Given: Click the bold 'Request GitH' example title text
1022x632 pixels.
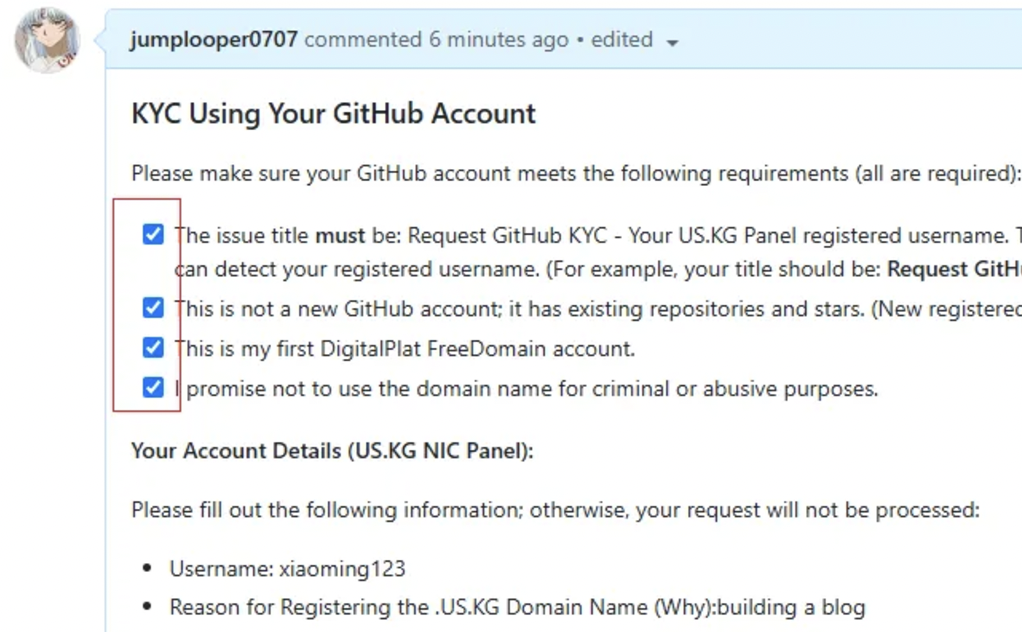Looking at the screenshot, I should pos(954,269).
